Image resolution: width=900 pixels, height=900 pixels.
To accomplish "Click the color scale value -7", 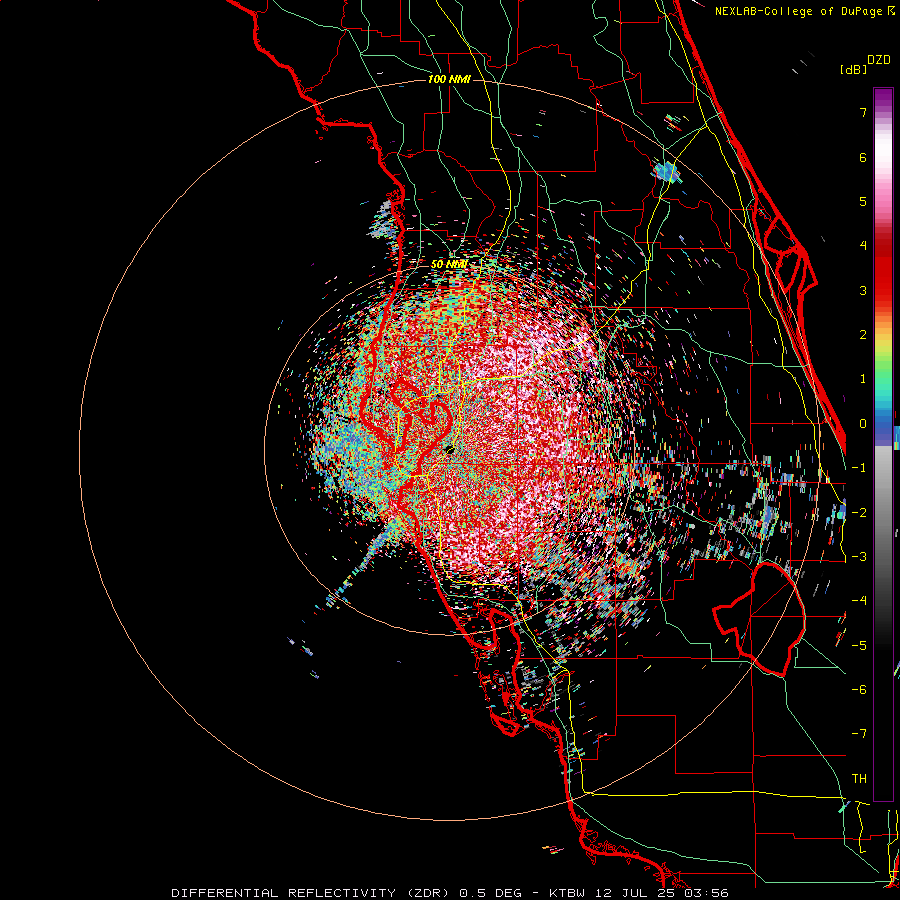I will click(859, 734).
